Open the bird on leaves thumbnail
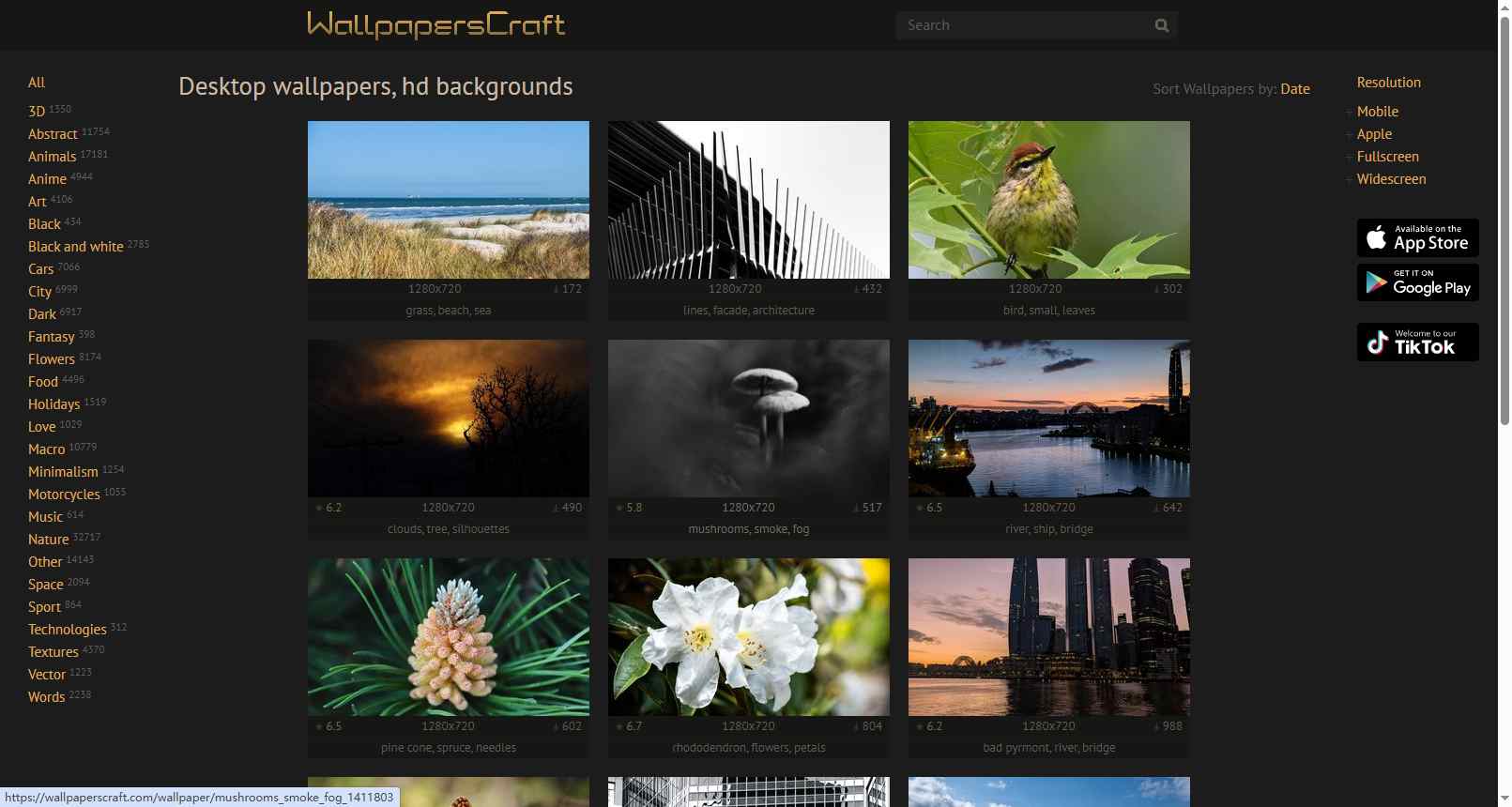This screenshot has height=807, width=1512. 1049,200
